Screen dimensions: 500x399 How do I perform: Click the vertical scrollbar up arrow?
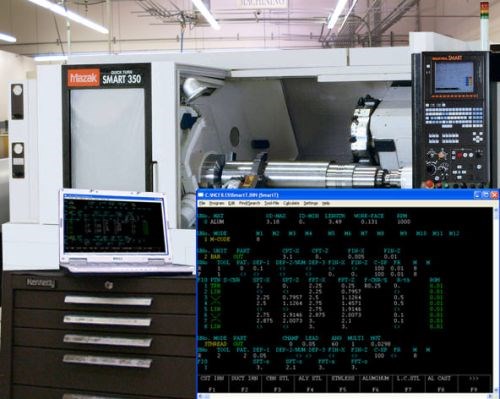[x=496, y=210]
